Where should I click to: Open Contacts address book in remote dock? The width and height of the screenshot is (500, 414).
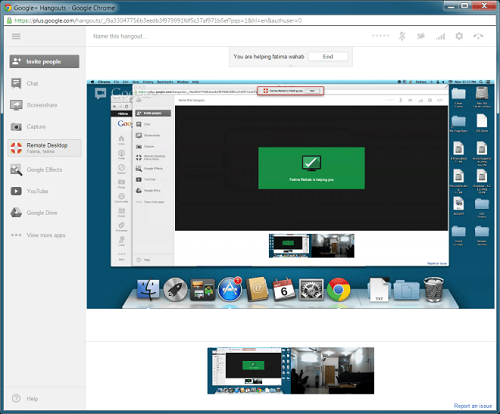[x=257, y=289]
